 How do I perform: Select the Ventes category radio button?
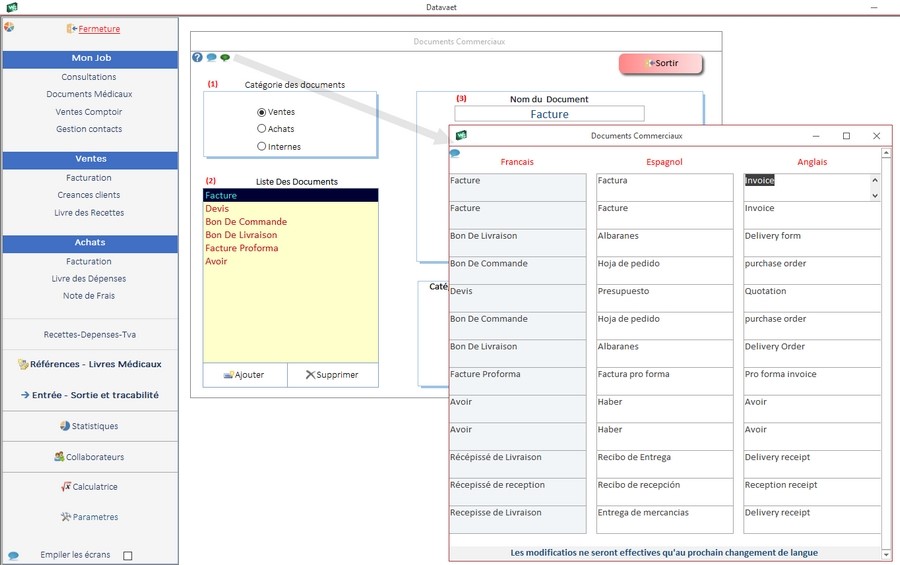coord(262,112)
